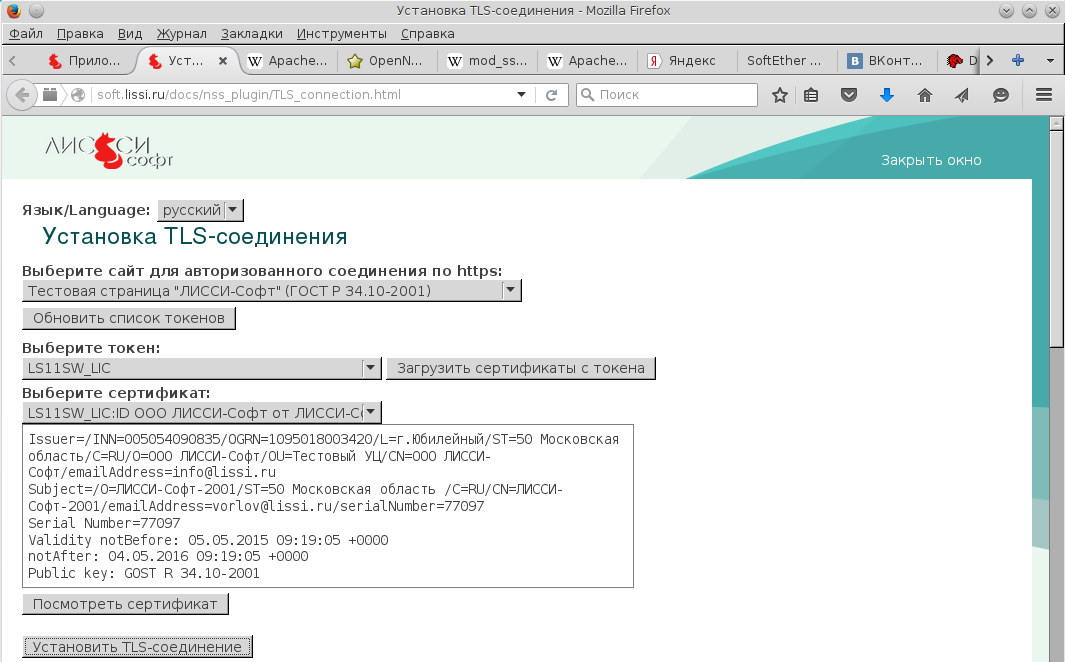Open the hamburger menu

coord(1044,95)
